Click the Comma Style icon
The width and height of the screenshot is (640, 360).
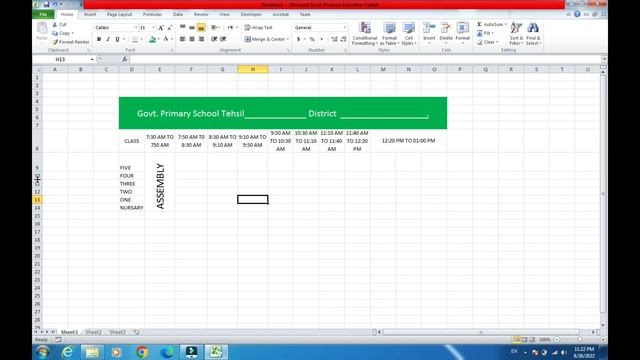(322, 39)
